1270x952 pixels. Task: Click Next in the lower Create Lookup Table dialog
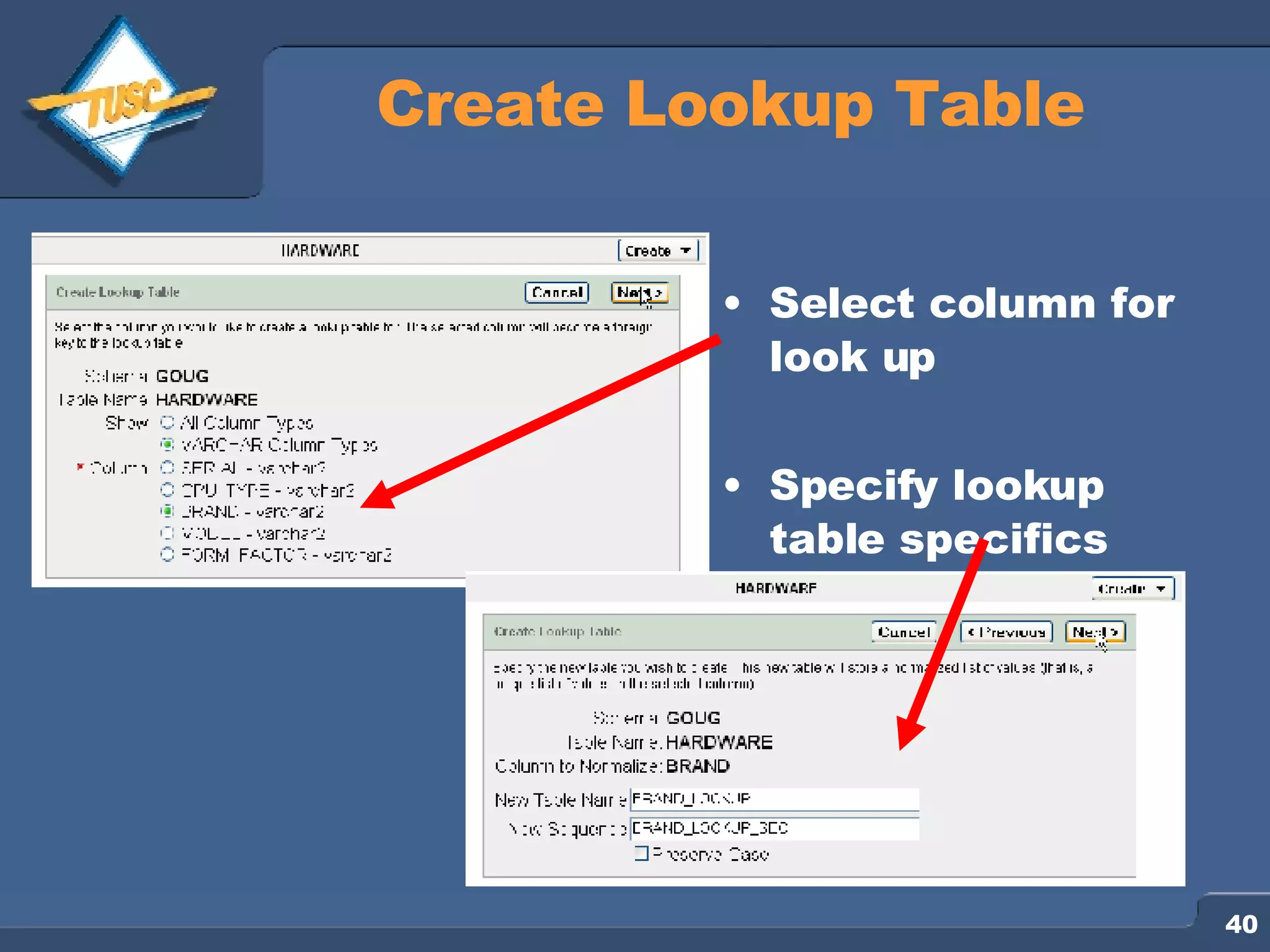click(1095, 632)
